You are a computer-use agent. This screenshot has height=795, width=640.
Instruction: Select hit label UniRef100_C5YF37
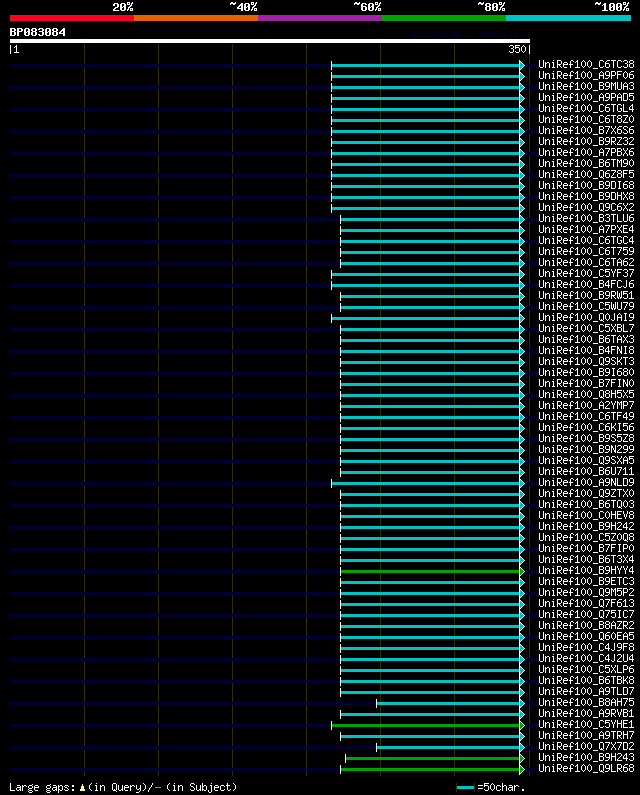(586, 273)
